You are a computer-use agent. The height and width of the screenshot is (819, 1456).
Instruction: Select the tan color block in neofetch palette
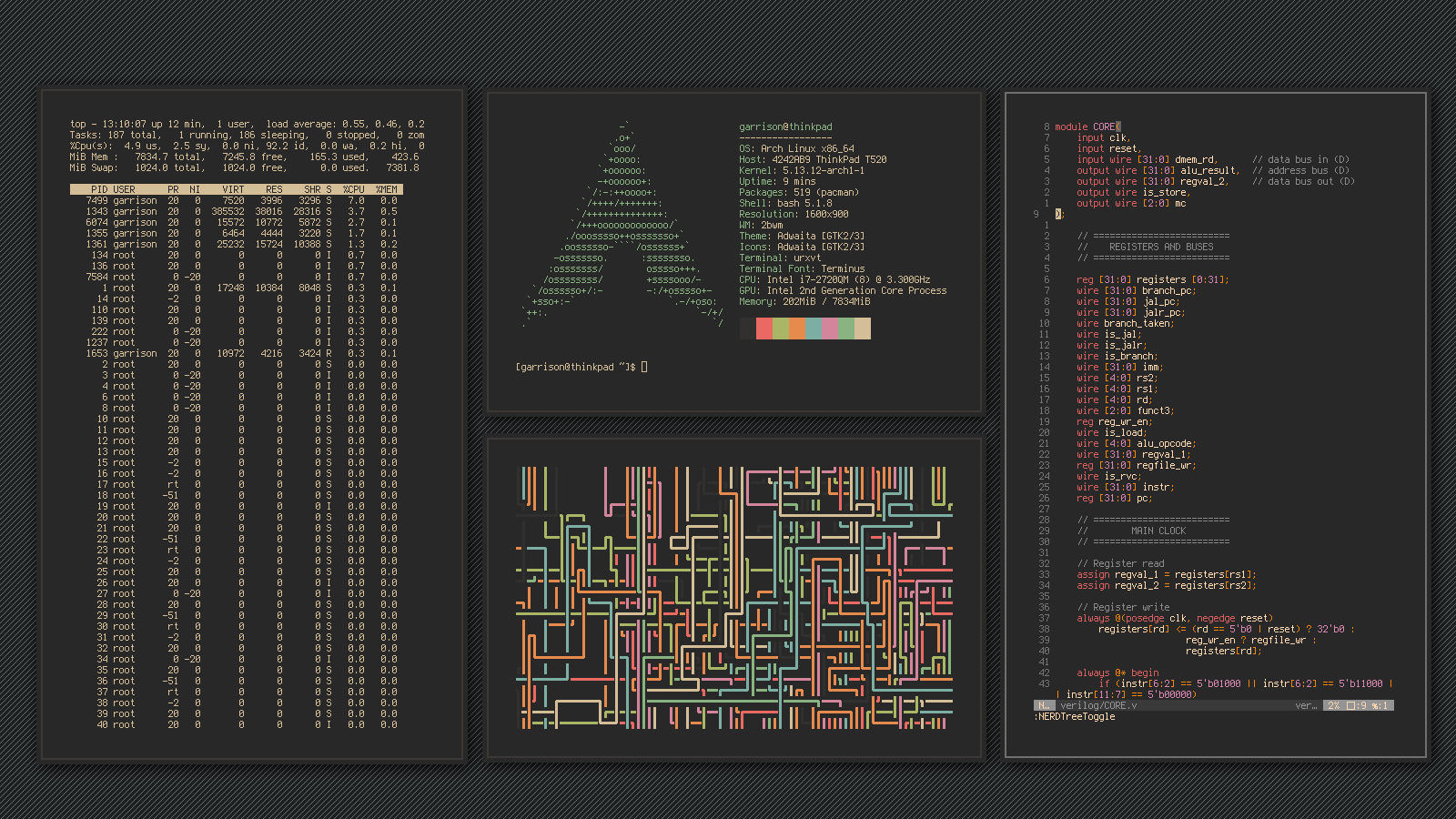click(862, 329)
